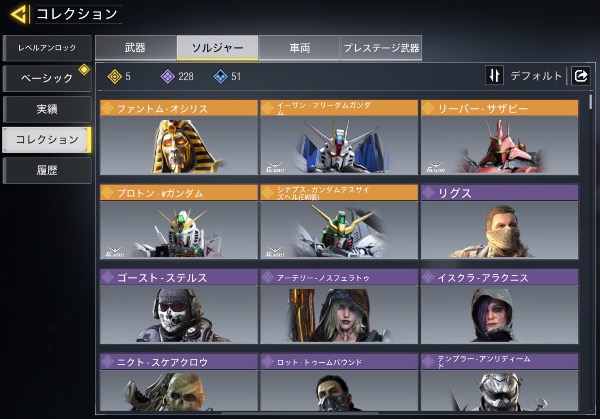The height and width of the screenshot is (419, 600).
Task: Click the yellow back arrow icon
Action: [x=20, y=14]
